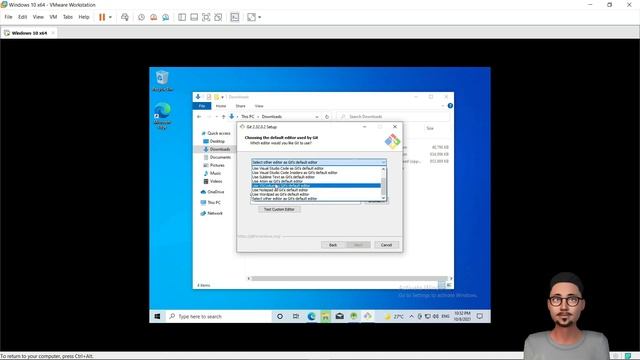640x360 pixels.
Task: Open the Tabs menu
Action: (68, 17)
